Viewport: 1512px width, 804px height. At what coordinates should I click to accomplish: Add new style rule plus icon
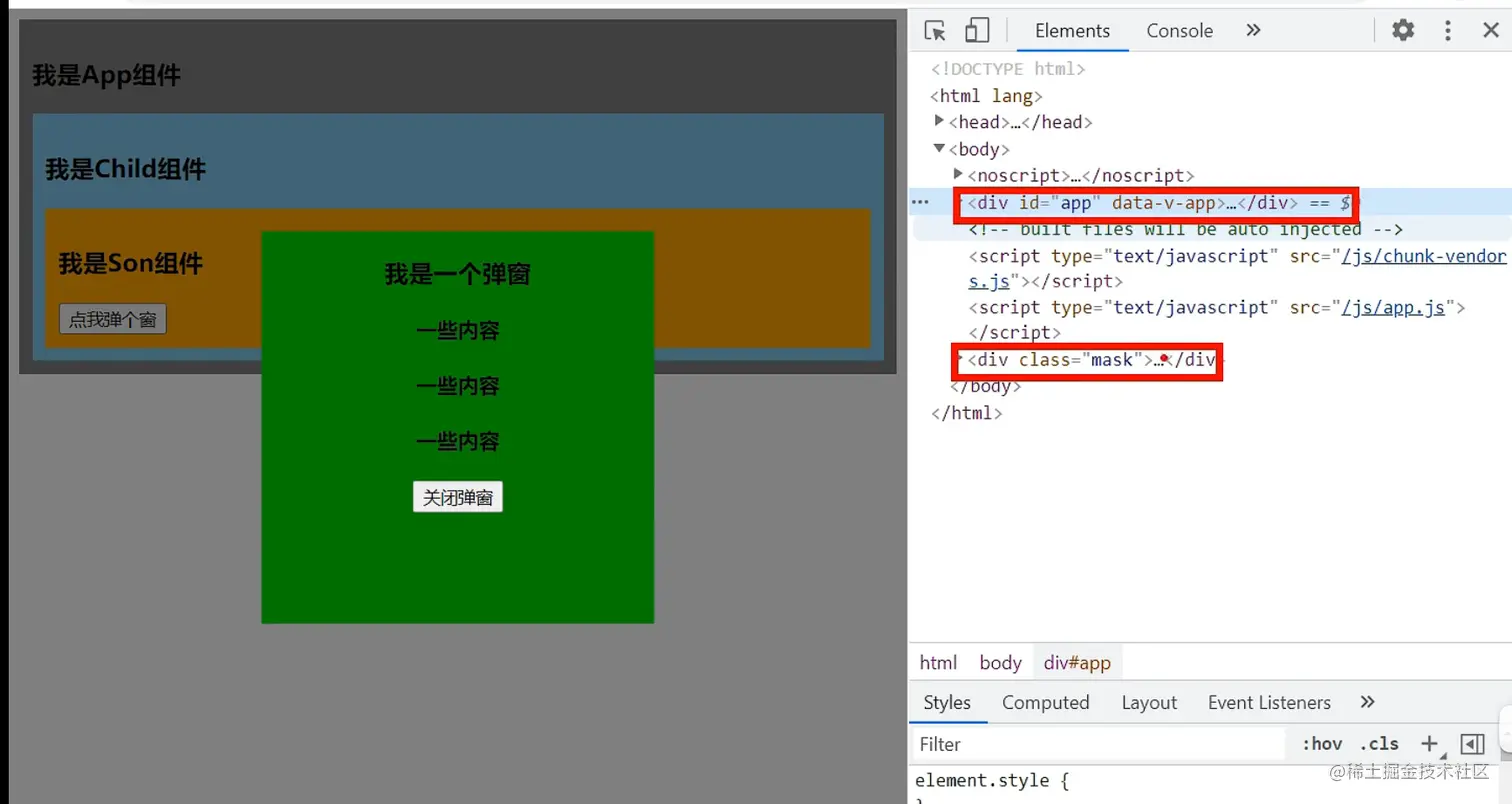[1430, 743]
